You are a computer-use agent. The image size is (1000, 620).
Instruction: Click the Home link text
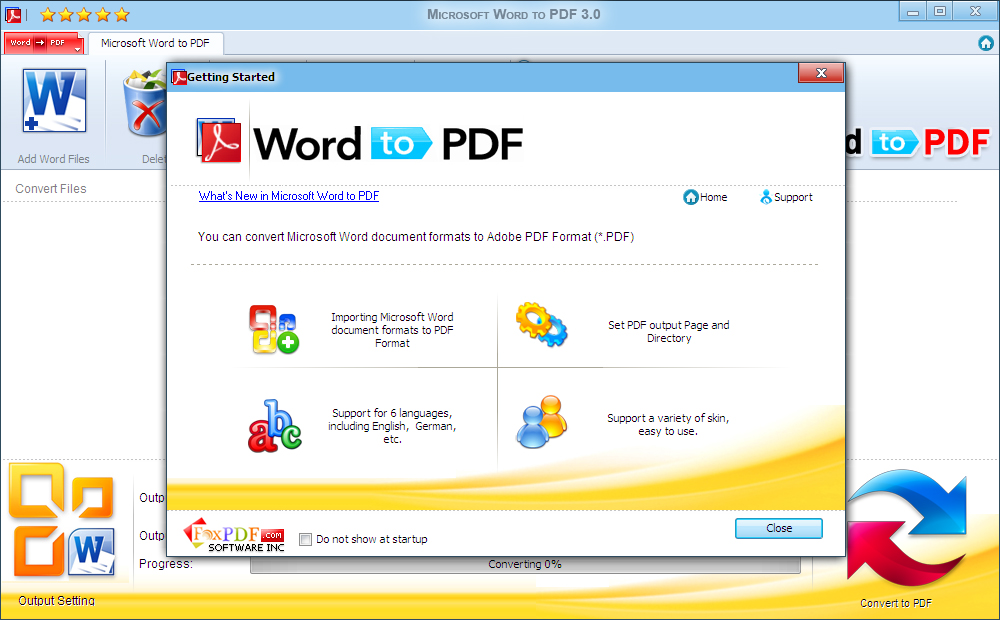(x=714, y=197)
